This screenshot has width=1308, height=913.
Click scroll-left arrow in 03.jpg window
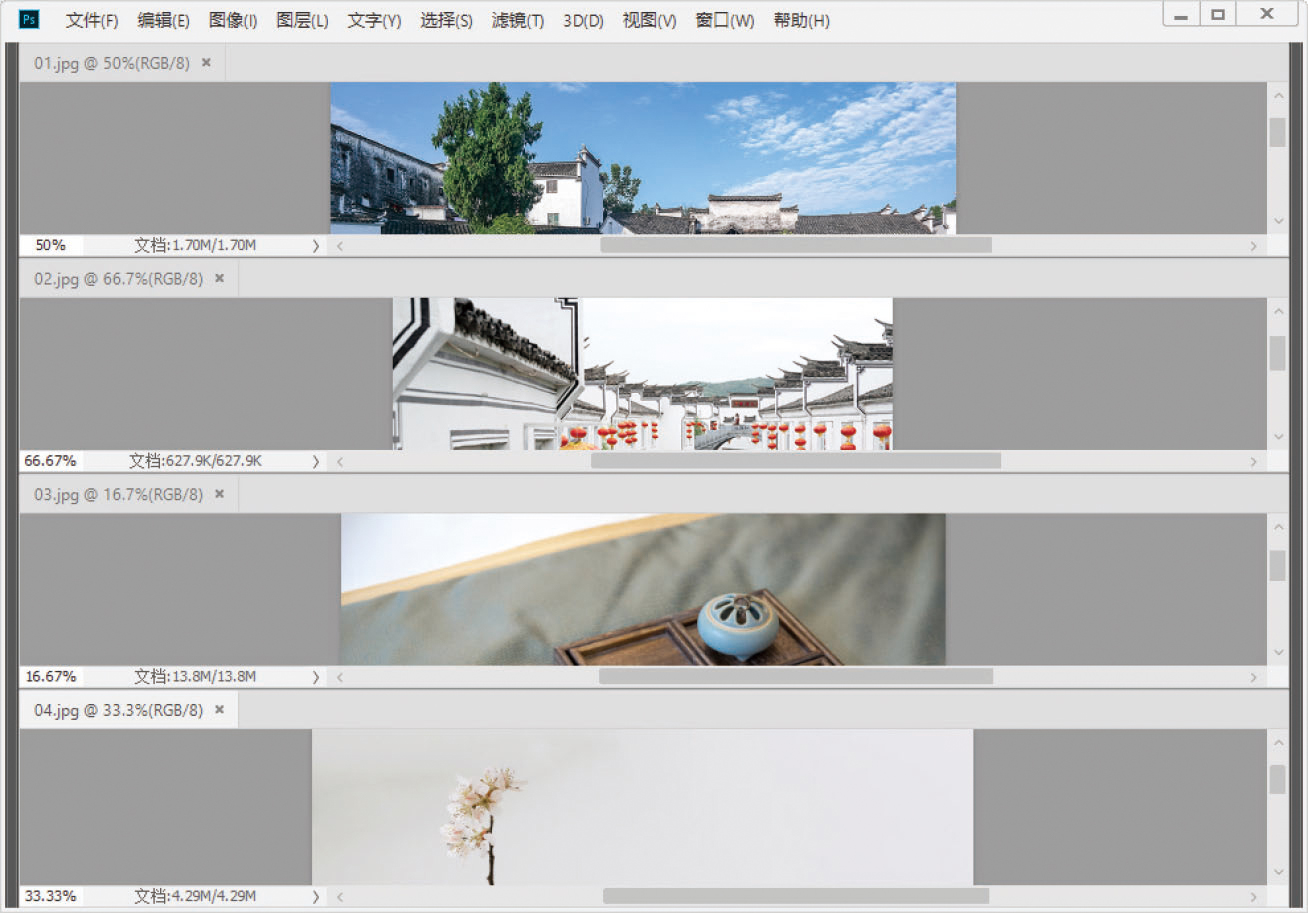coord(340,677)
